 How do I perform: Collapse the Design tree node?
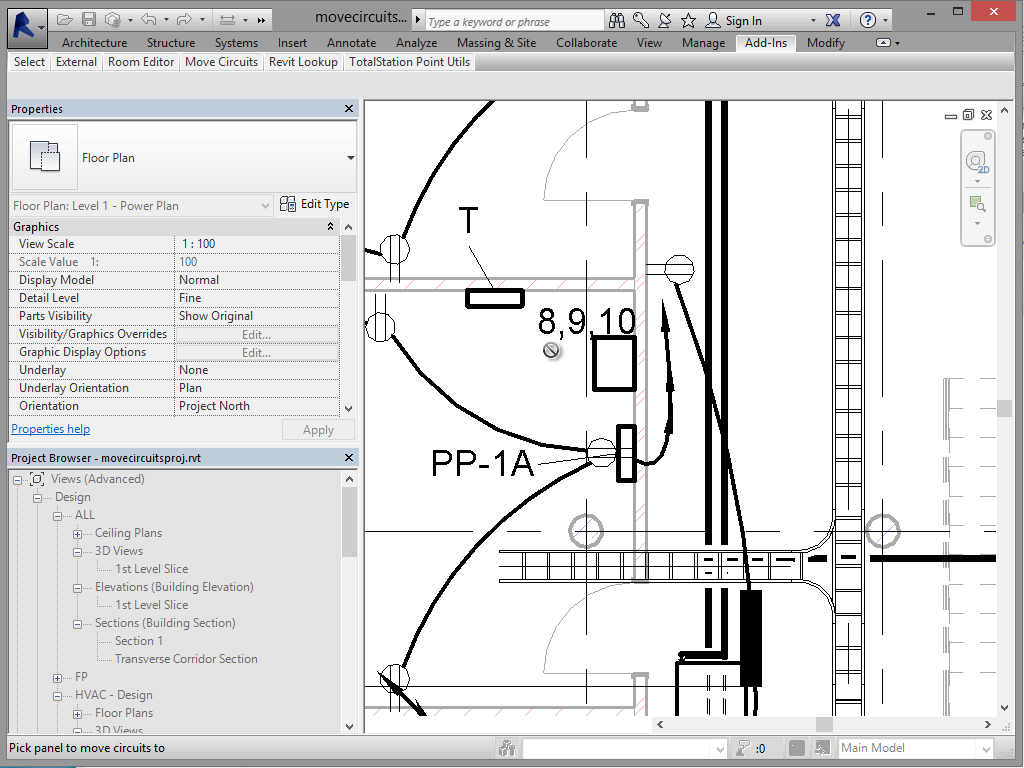(38, 497)
